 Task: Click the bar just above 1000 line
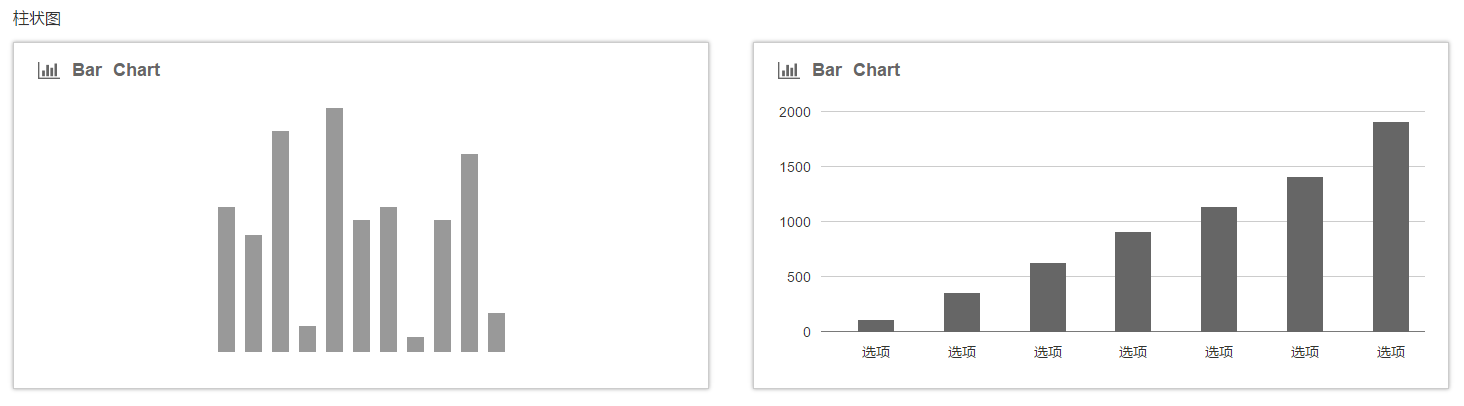(x=1219, y=269)
